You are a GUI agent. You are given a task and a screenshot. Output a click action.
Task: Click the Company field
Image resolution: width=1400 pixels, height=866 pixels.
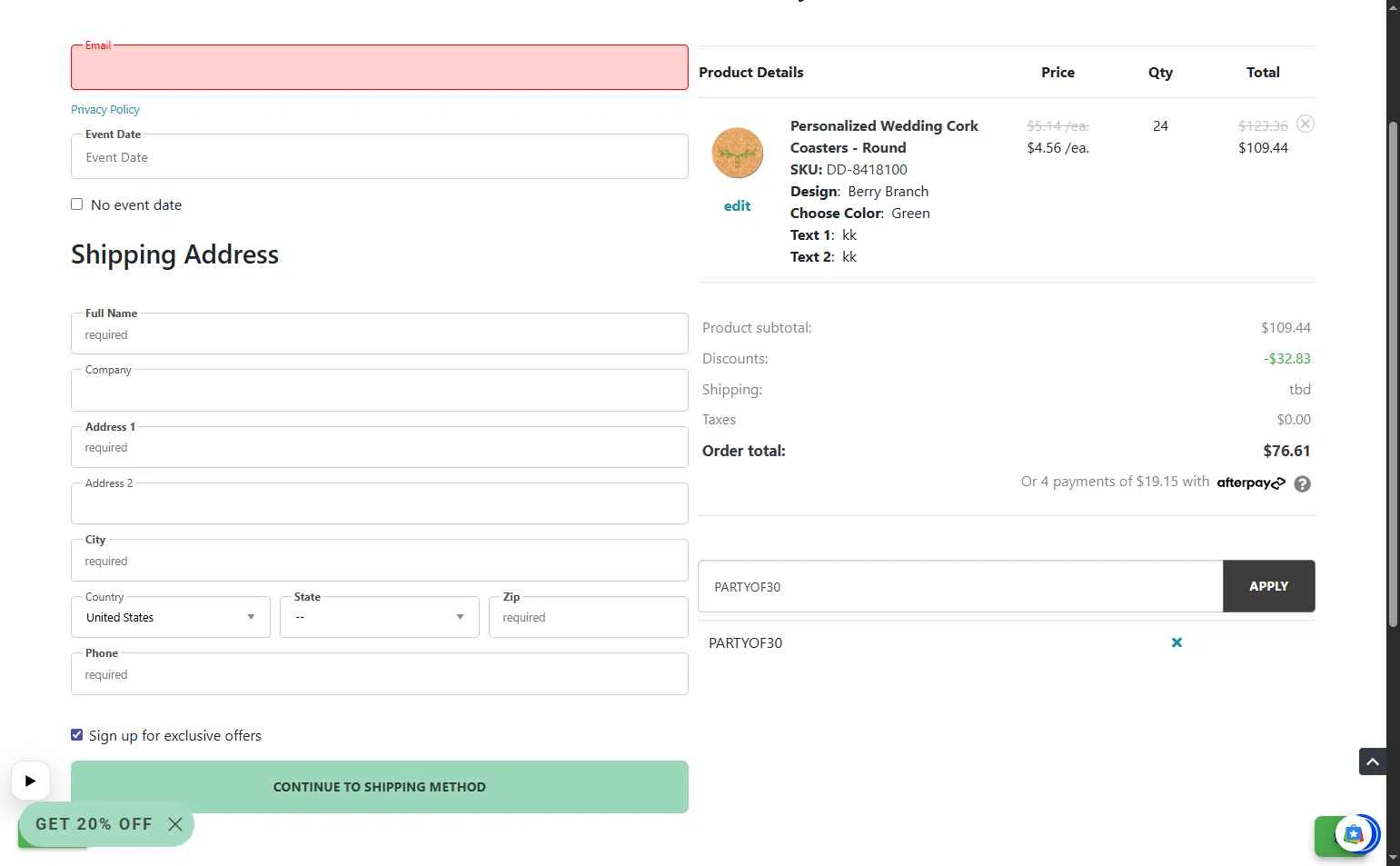(380, 391)
